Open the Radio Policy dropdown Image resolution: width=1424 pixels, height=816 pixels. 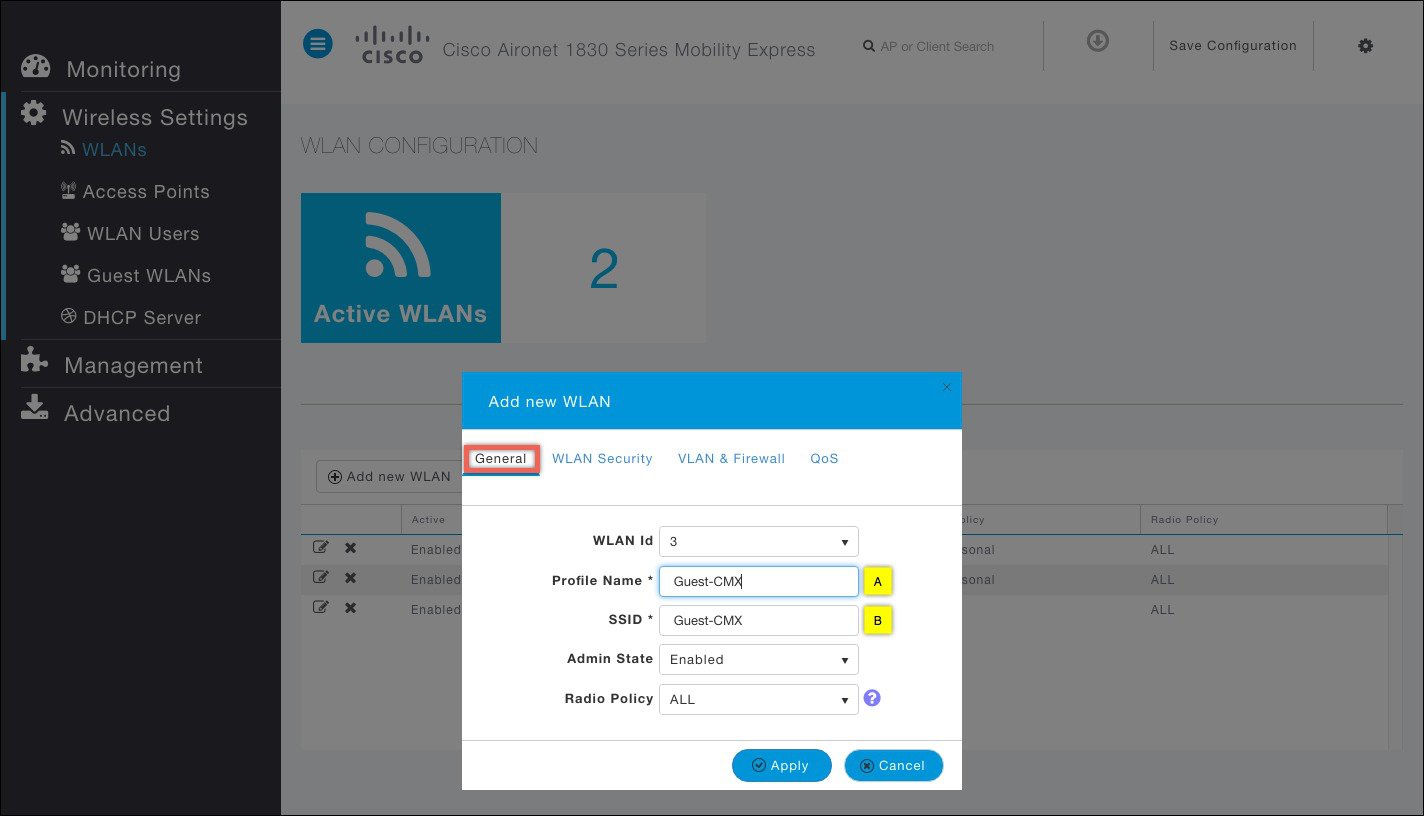click(x=845, y=699)
